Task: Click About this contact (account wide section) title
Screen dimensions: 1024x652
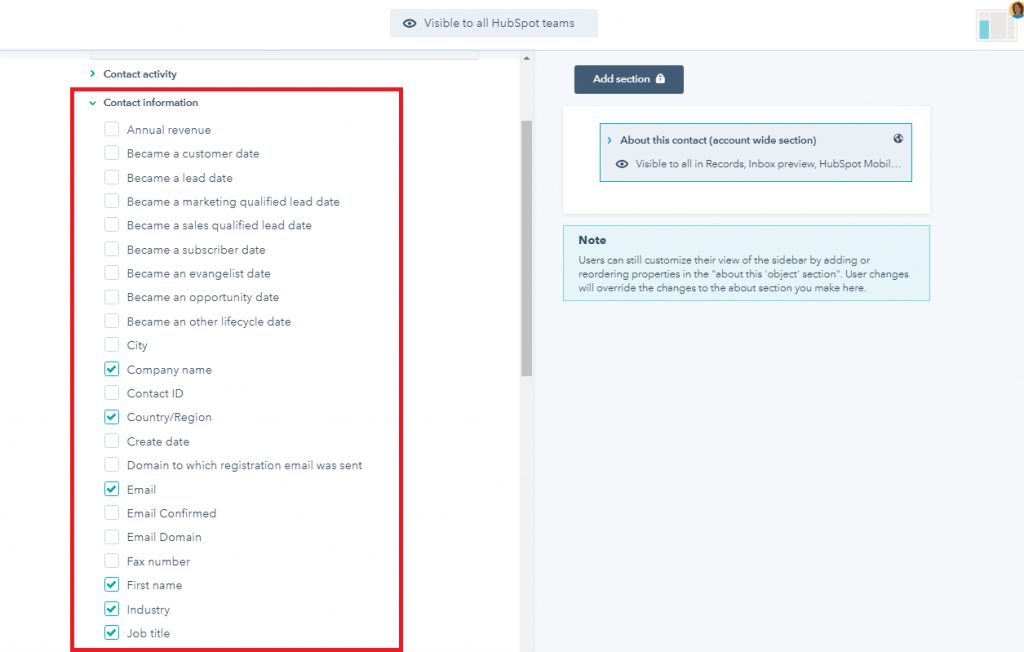Action: [718, 140]
